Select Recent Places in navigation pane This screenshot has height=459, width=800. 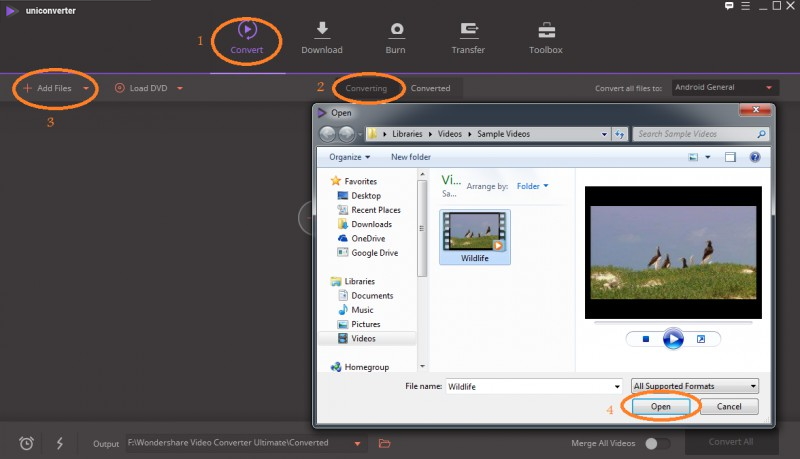(369, 210)
